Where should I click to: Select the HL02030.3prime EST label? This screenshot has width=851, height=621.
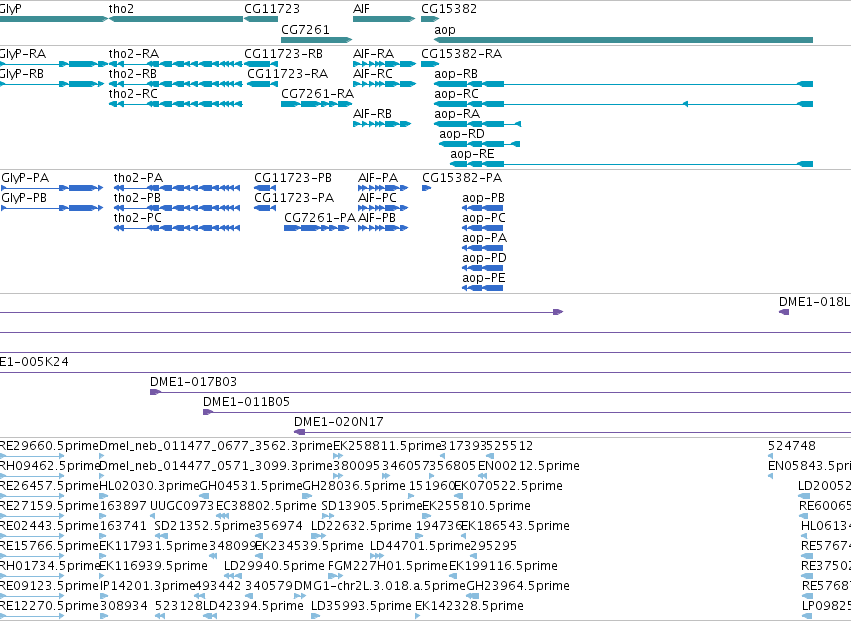coord(149,486)
